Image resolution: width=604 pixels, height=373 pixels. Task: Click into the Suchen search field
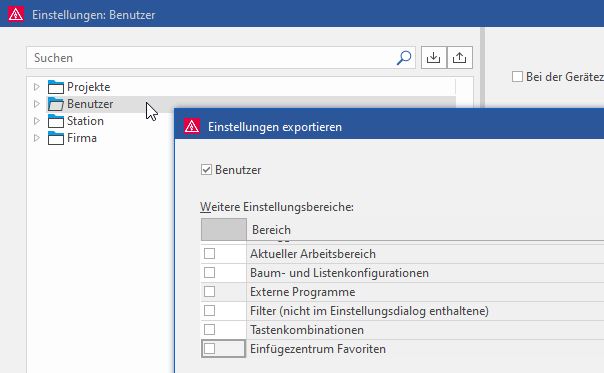[x=212, y=58]
